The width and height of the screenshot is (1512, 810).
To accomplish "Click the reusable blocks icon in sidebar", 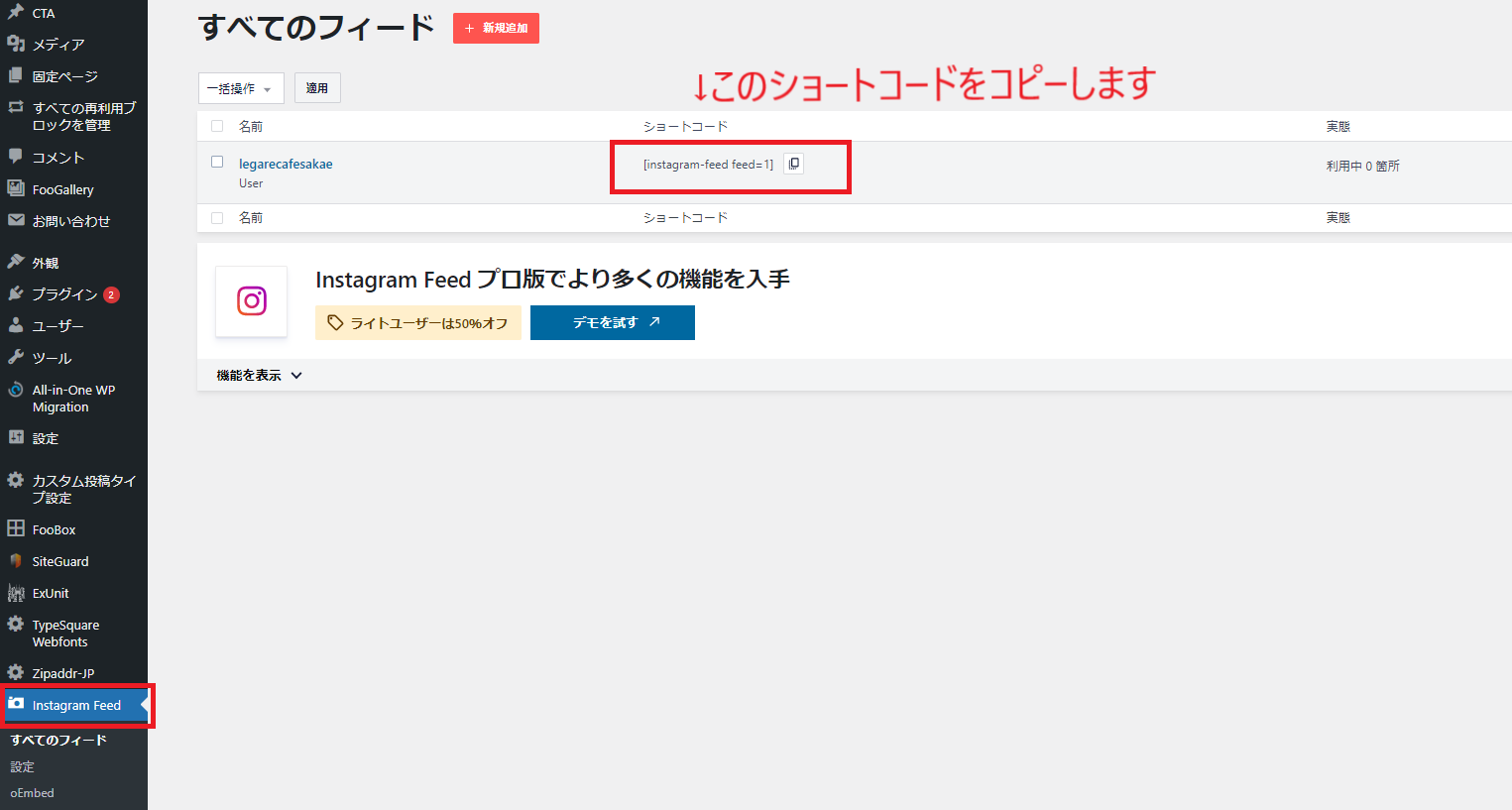I will 16,107.
